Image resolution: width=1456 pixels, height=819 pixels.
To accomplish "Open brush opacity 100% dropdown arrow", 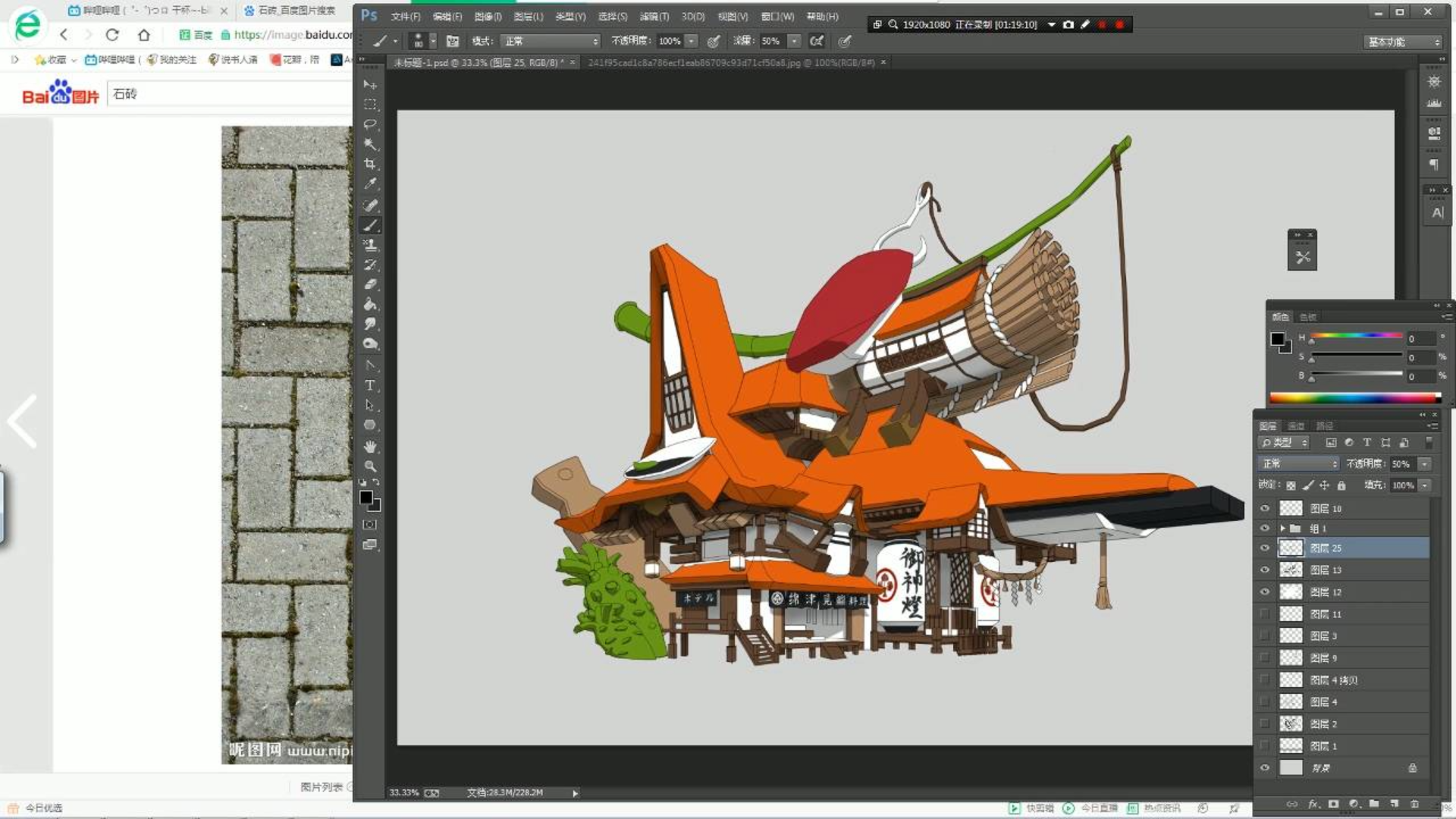I will click(692, 41).
